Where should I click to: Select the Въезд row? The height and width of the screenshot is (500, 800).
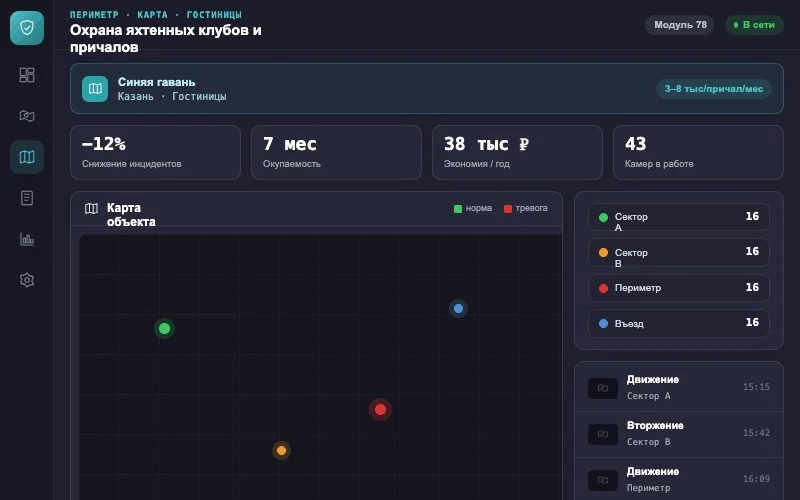pos(679,323)
